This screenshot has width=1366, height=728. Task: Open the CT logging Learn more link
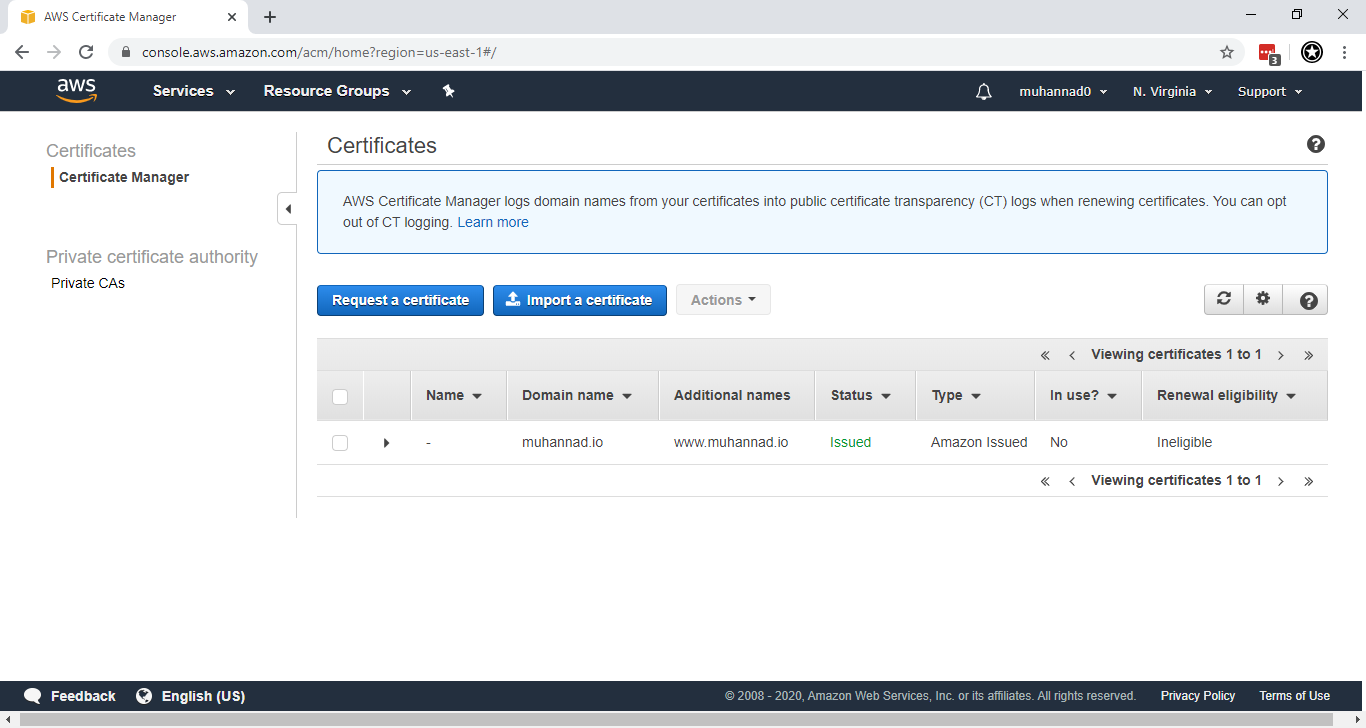tap(492, 221)
